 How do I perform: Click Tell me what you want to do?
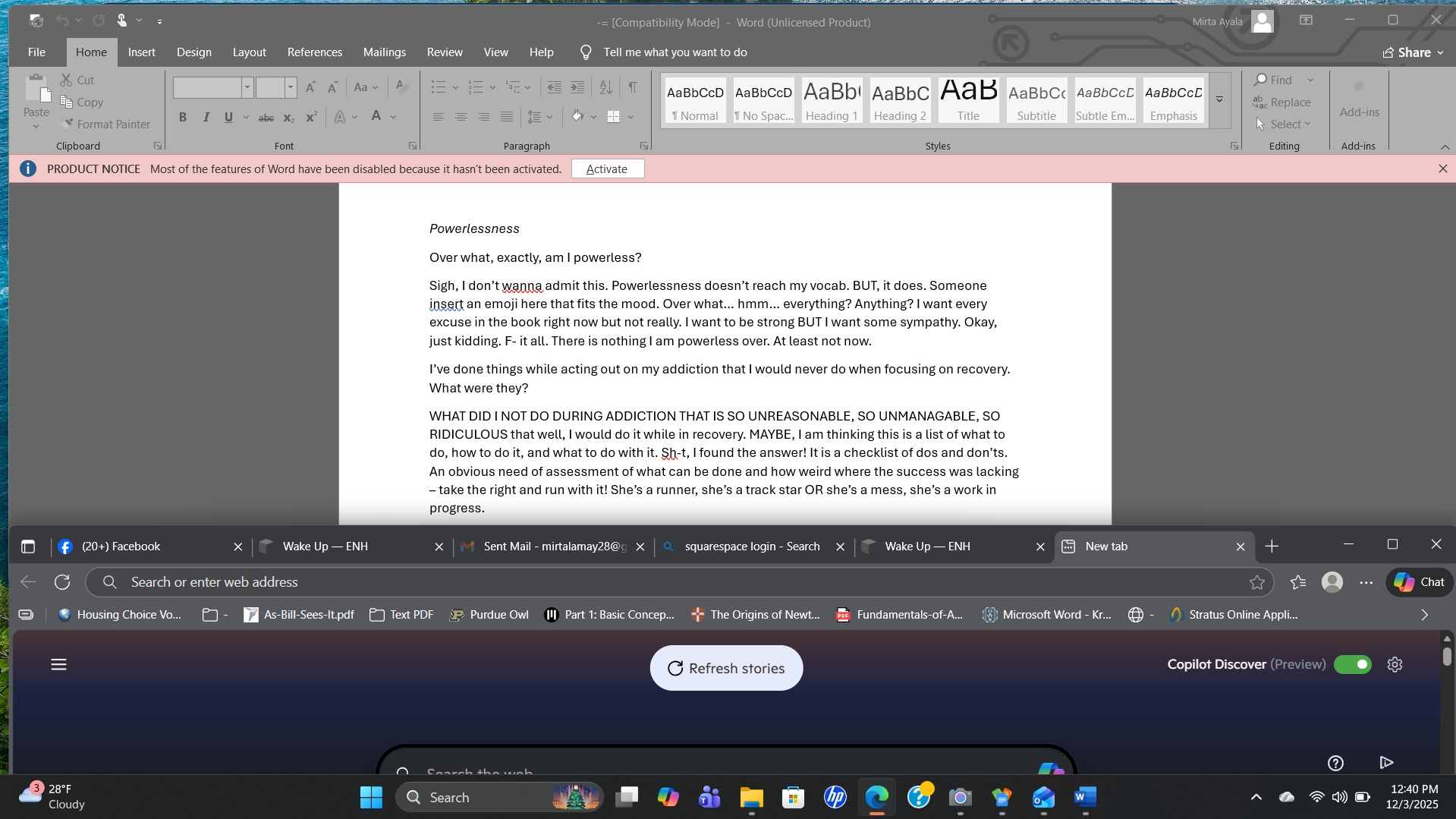click(x=675, y=52)
